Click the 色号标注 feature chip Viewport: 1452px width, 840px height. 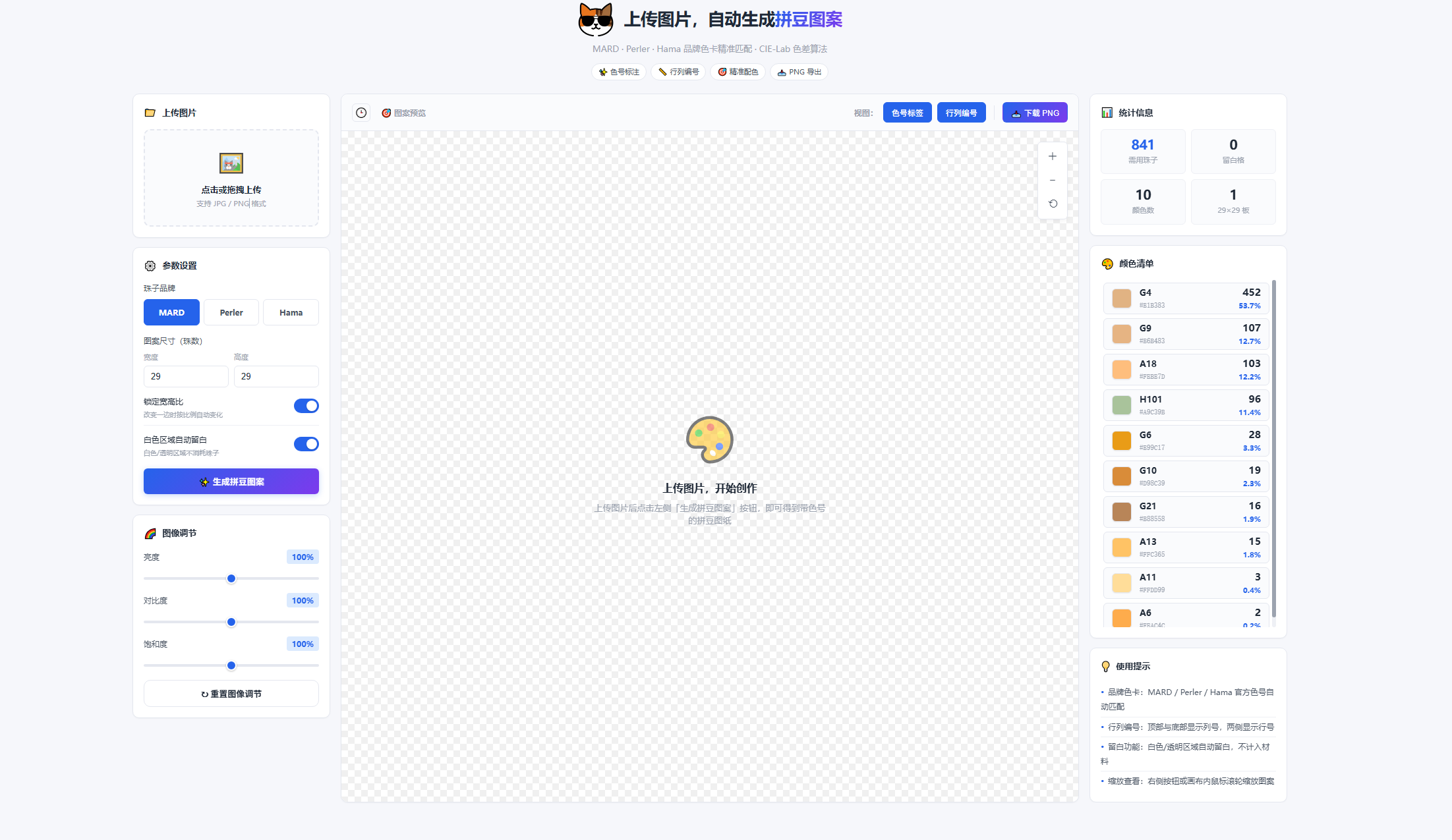[x=618, y=72]
